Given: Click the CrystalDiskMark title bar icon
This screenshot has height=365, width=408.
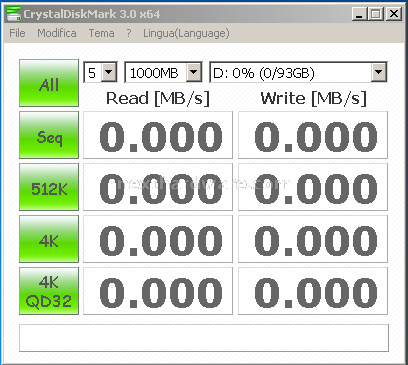Looking at the screenshot, I should point(14,13).
